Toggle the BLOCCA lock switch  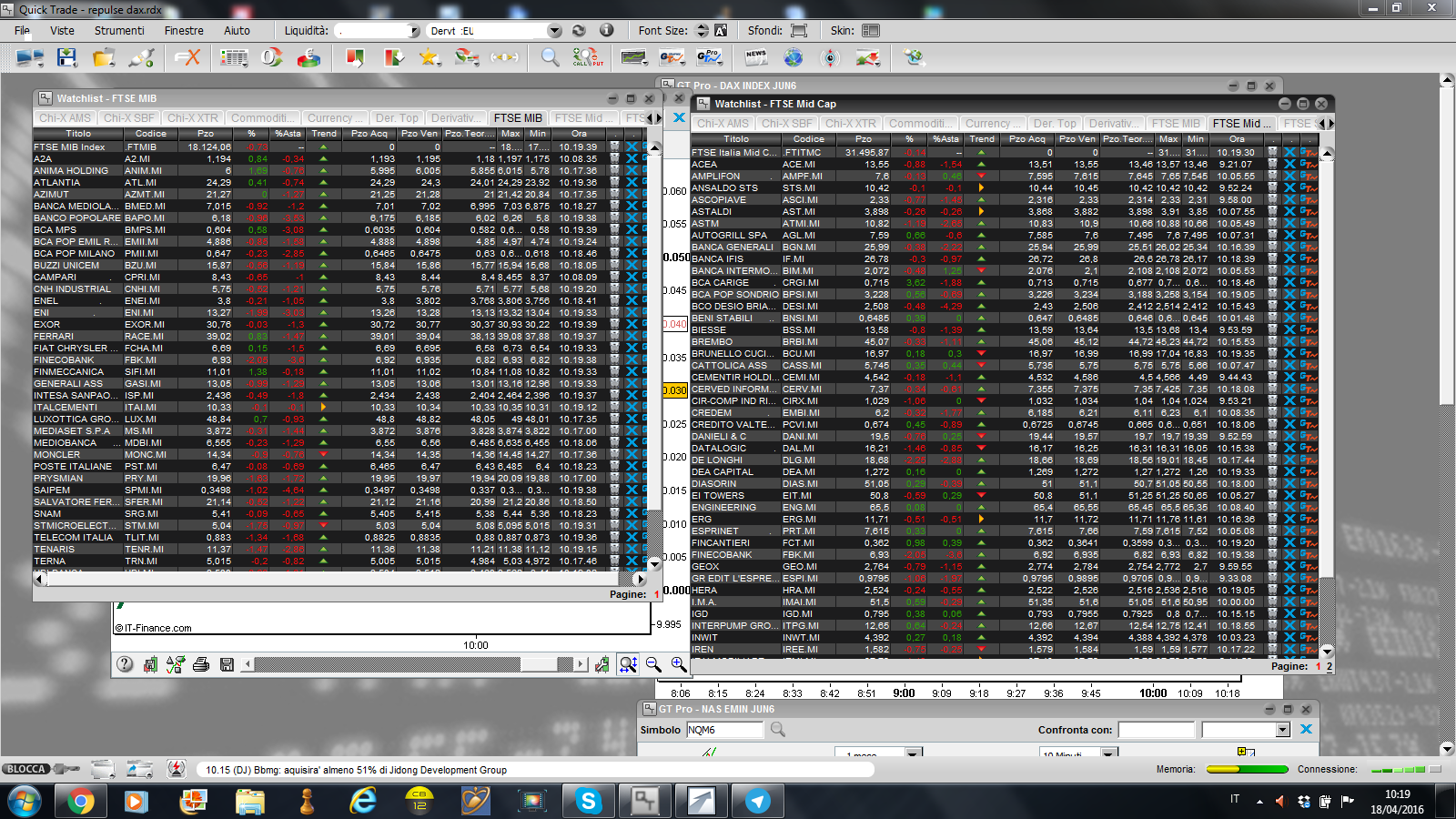click(40, 769)
